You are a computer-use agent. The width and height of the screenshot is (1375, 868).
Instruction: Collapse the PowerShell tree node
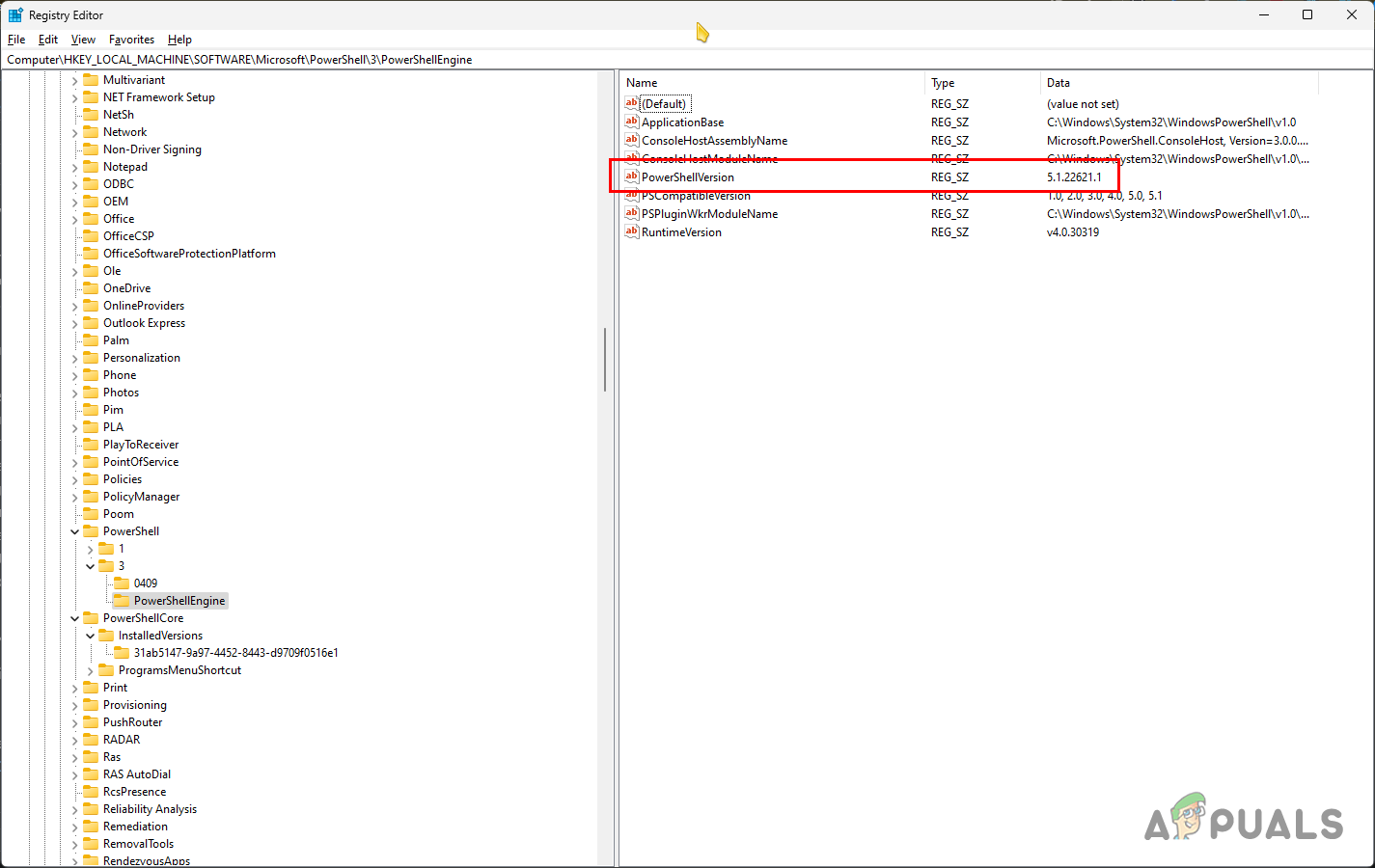pyautogui.click(x=74, y=530)
